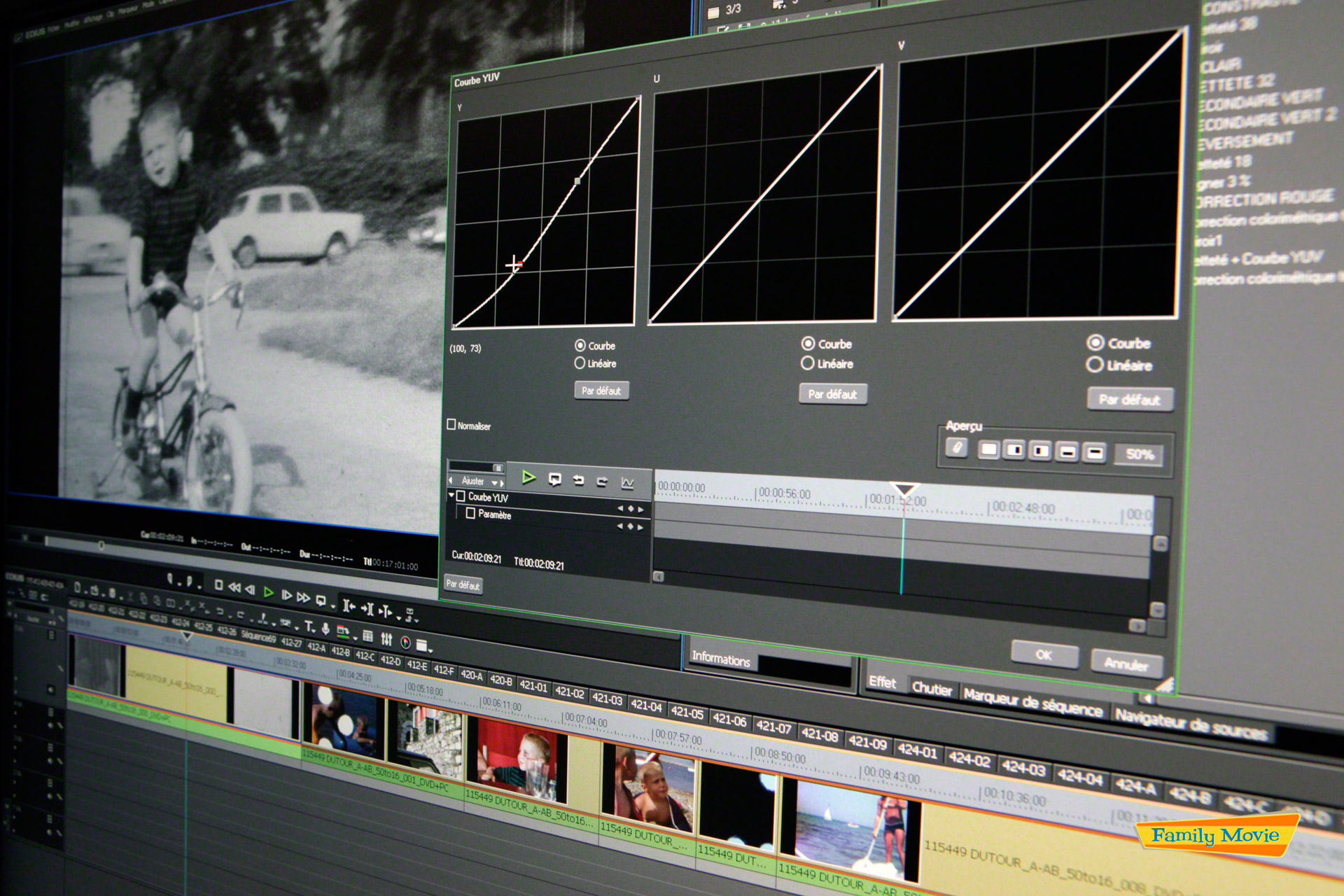
Task: Reset U curve with Par défaut
Action: [832, 393]
